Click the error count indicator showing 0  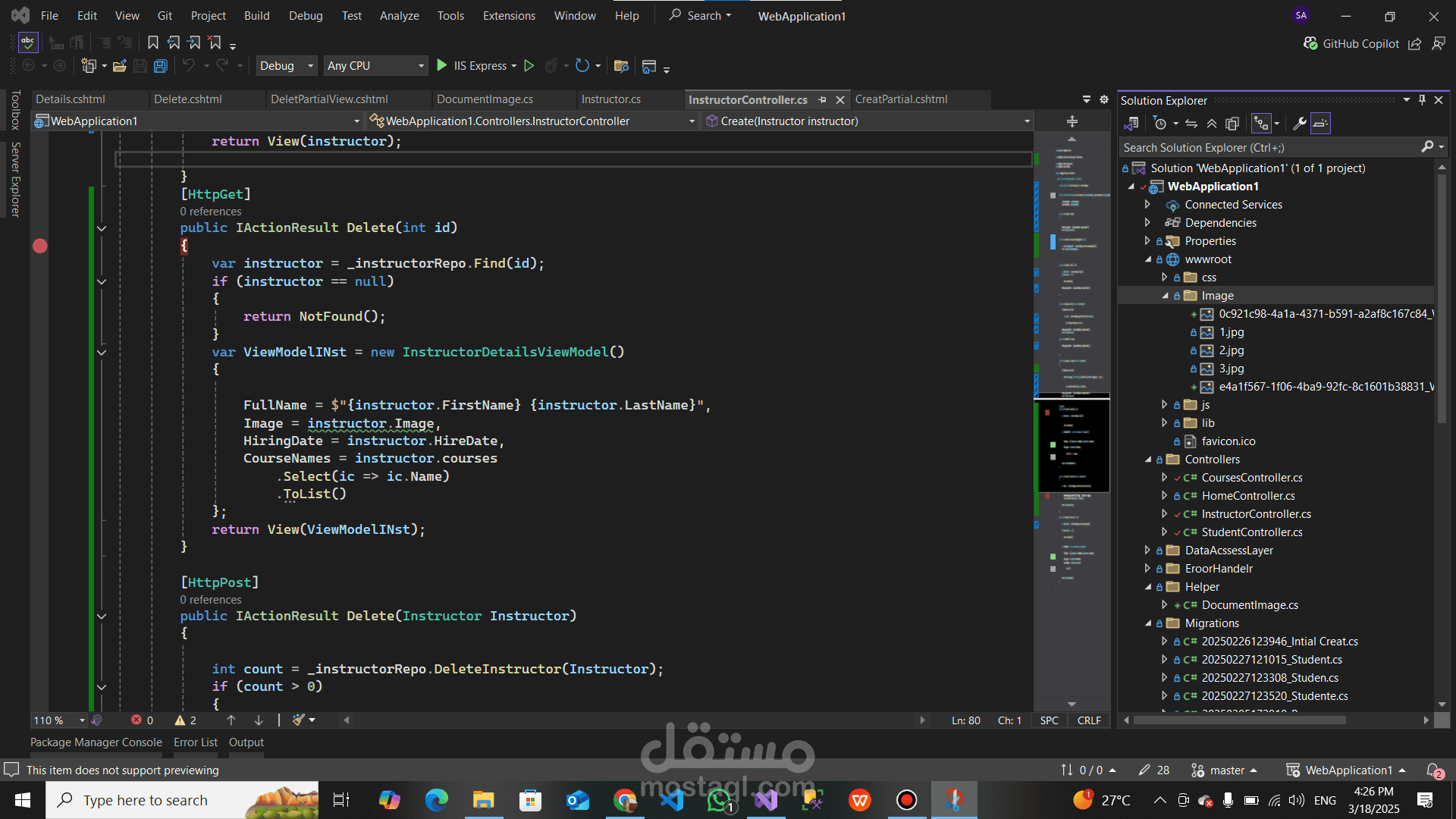(142, 720)
